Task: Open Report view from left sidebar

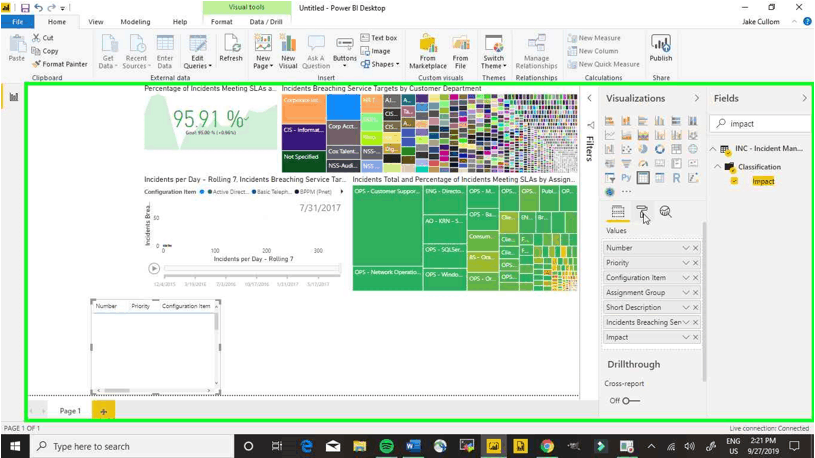Action: click(14, 97)
